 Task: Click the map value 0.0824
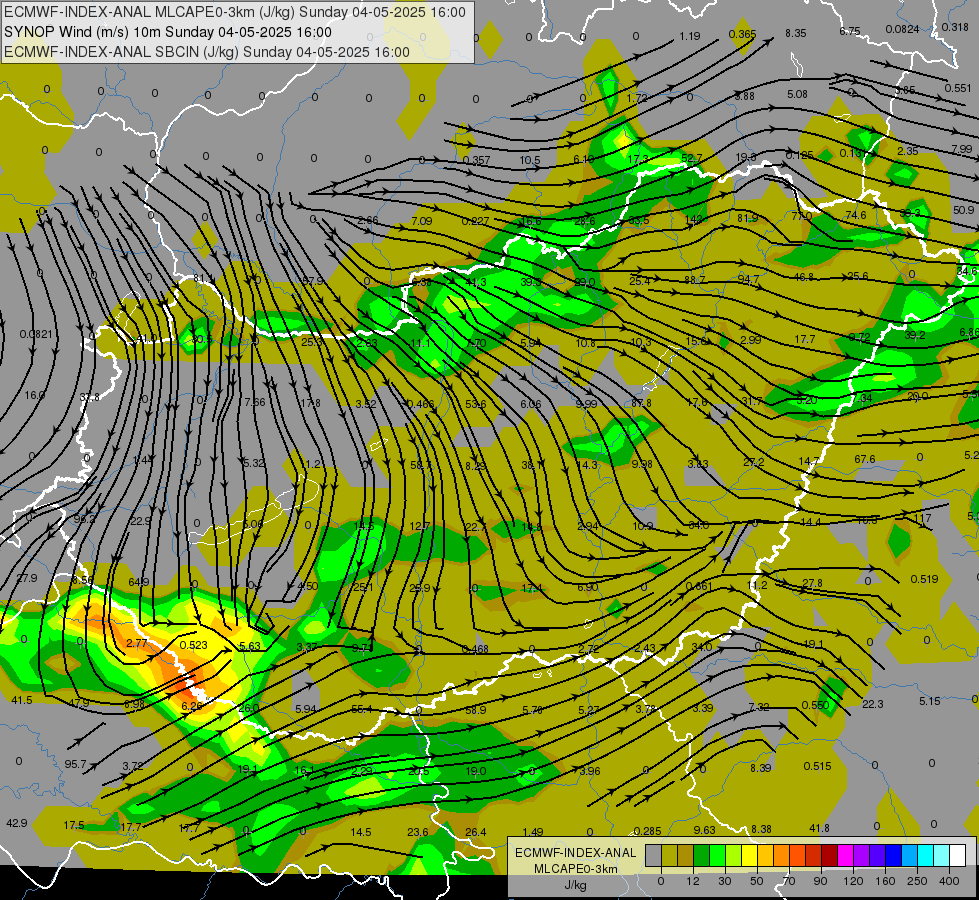click(902, 29)
